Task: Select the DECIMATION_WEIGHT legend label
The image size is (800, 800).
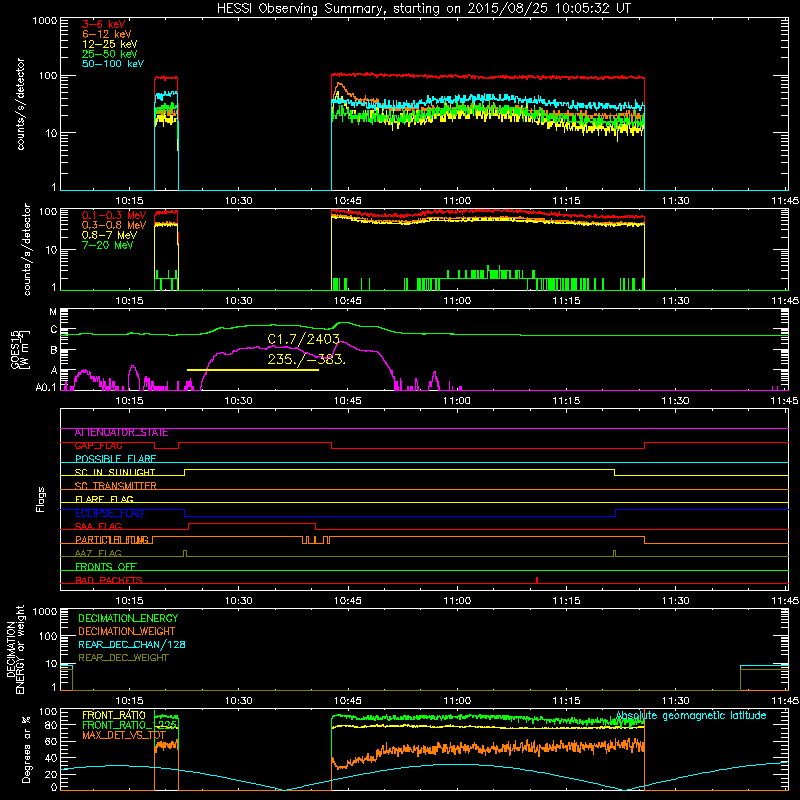Action: tap(127, 632)
